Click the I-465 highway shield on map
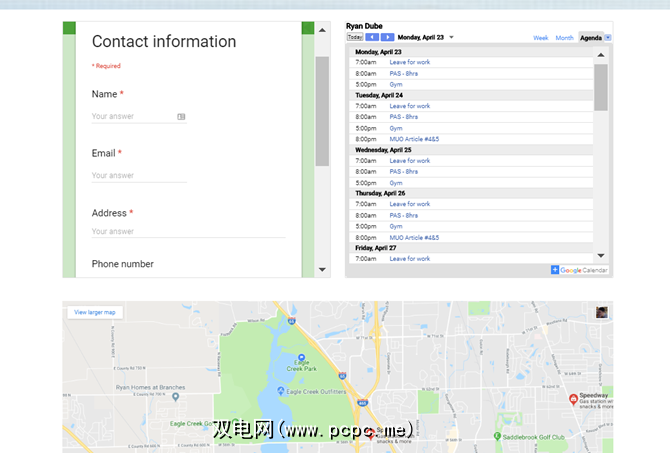 (362, 402)
